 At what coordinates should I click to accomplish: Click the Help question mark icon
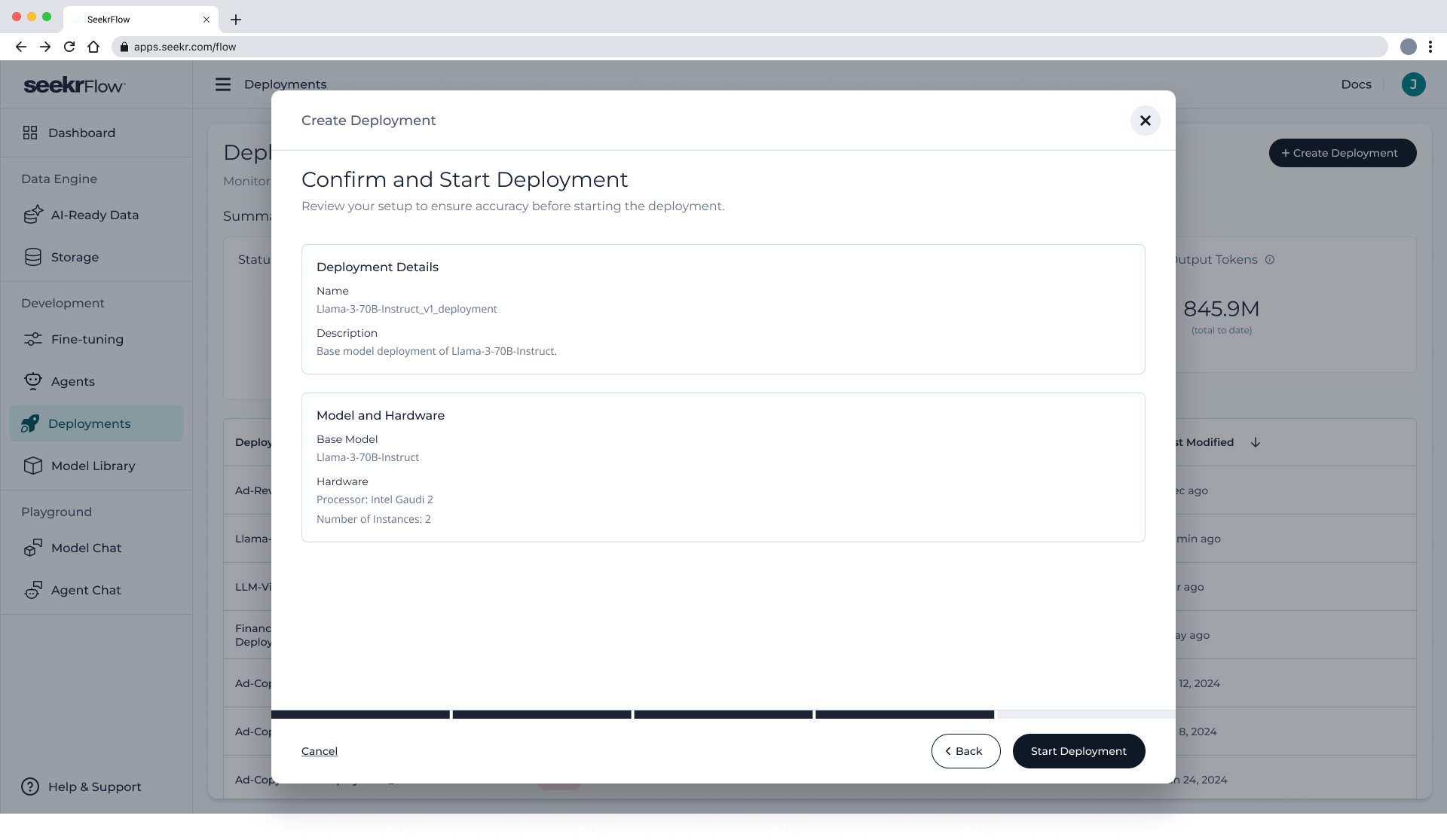30,787
